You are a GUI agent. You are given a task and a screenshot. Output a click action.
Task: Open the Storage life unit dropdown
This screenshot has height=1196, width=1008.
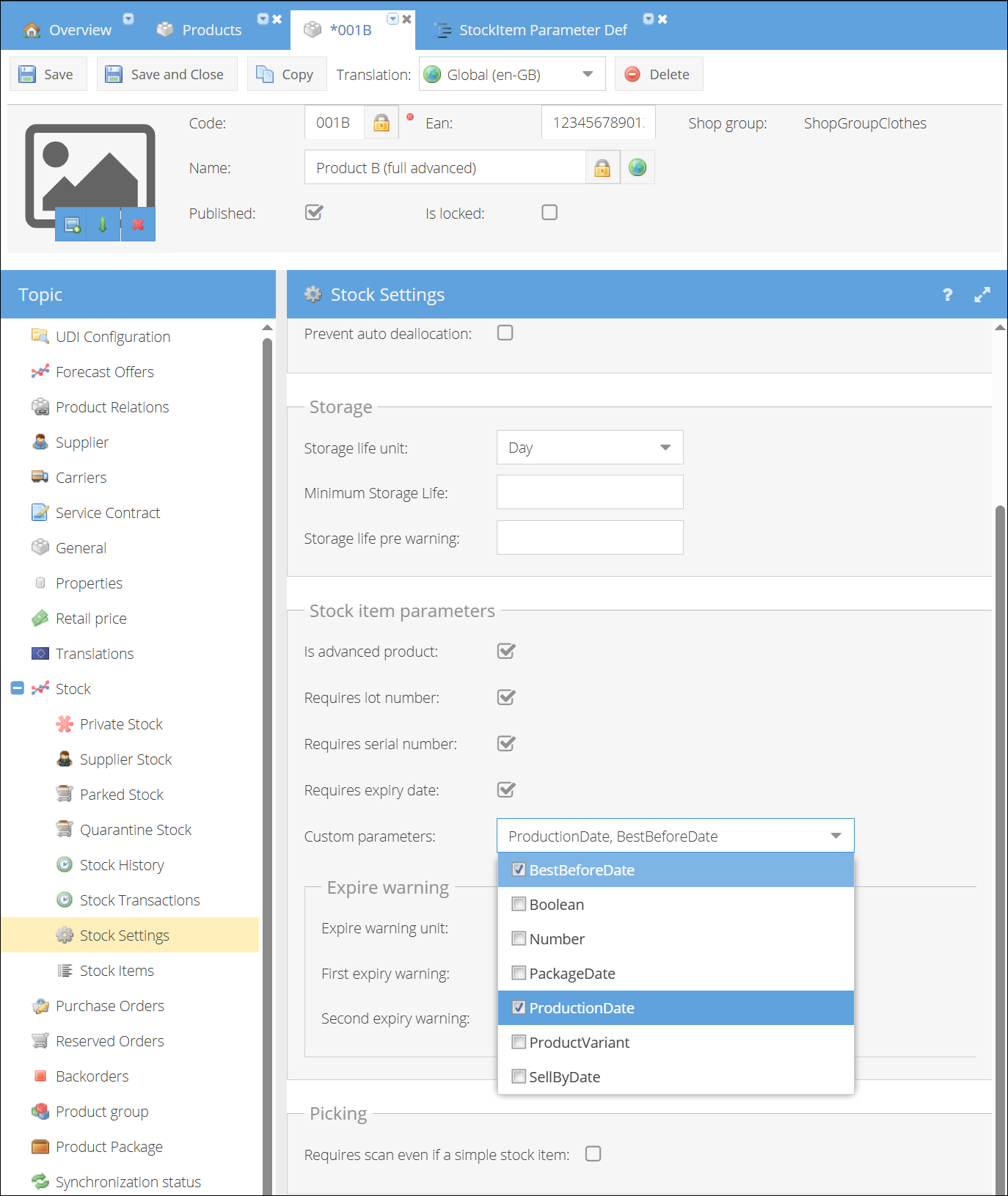point(590,448)
